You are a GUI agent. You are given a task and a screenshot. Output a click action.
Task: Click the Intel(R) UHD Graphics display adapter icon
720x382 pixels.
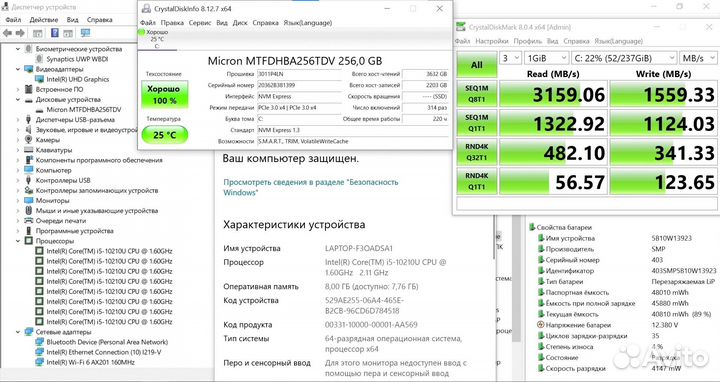tap(40, 79)
